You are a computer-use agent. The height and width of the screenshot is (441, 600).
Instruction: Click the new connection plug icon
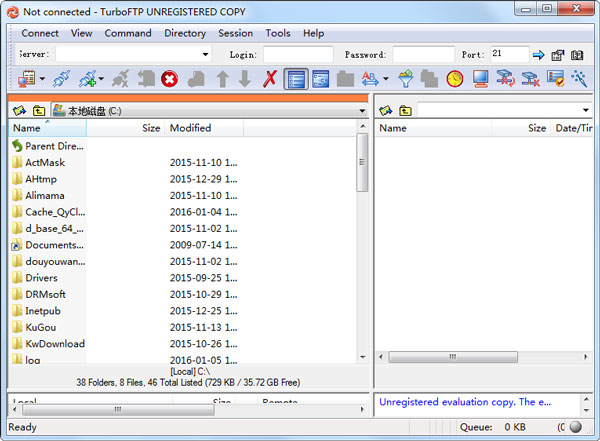[87, 79]
